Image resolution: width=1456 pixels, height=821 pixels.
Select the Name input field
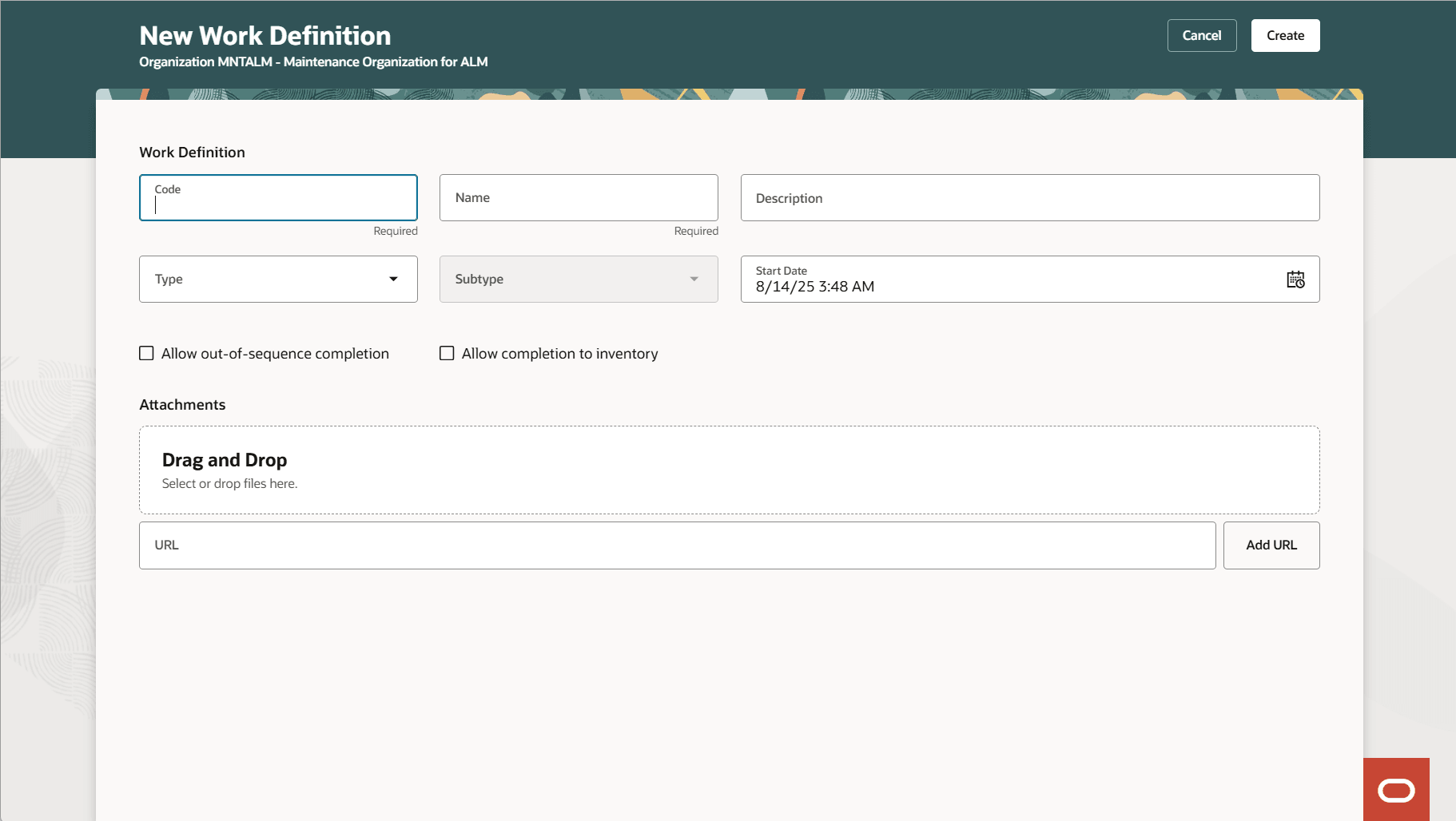coord(578,197)
